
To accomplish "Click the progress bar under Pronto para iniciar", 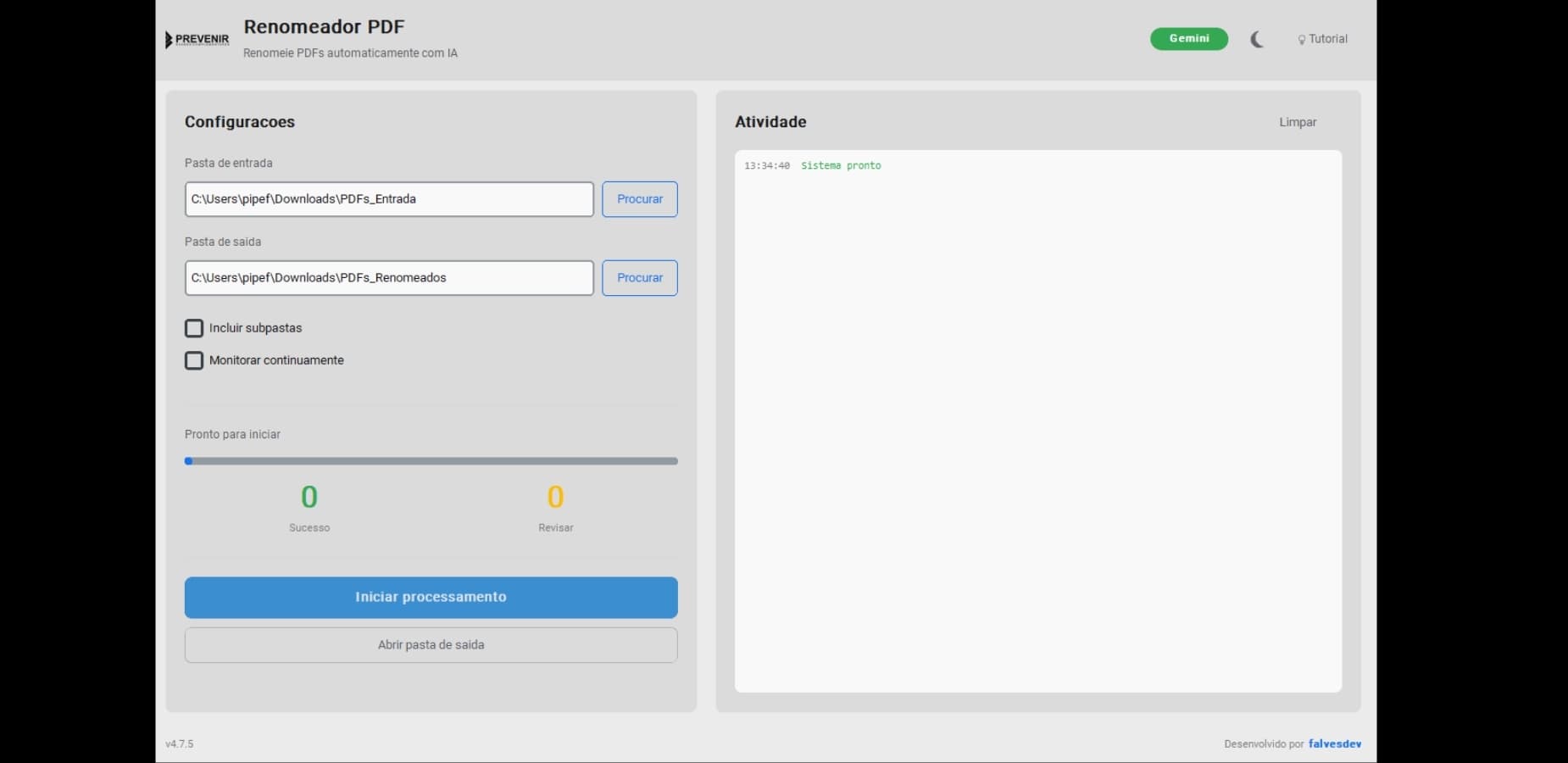I will tap(431, 461).
